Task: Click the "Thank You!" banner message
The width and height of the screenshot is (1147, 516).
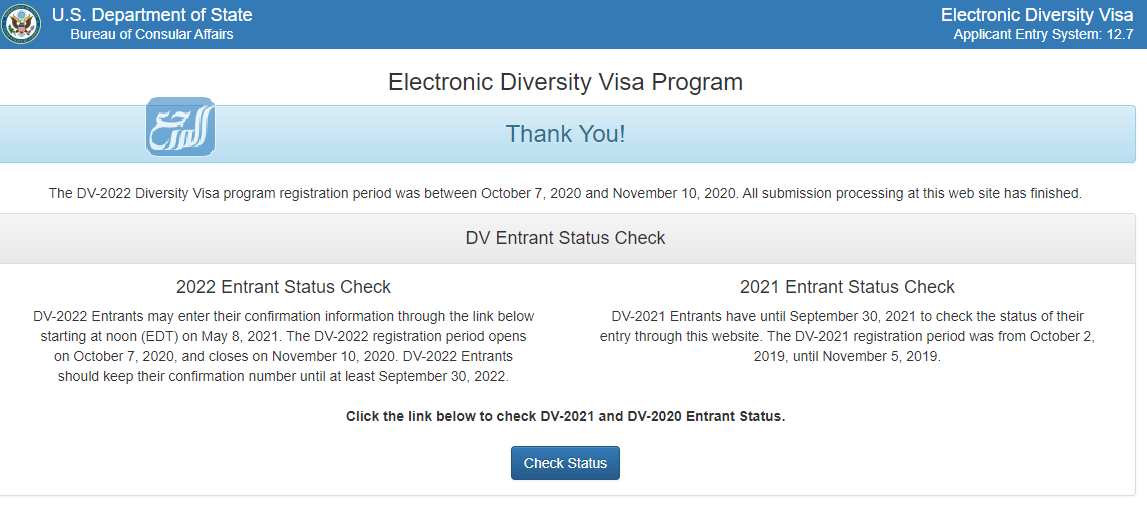Action: click(565, 134)
